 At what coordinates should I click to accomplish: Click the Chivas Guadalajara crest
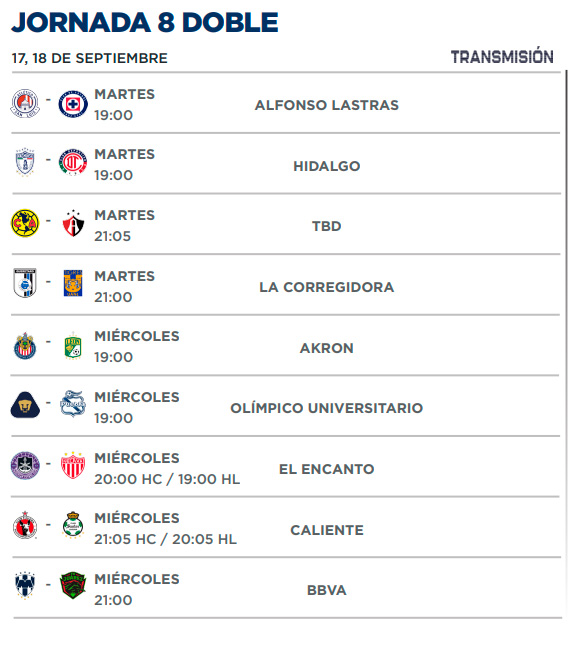(x=25, y=346)
